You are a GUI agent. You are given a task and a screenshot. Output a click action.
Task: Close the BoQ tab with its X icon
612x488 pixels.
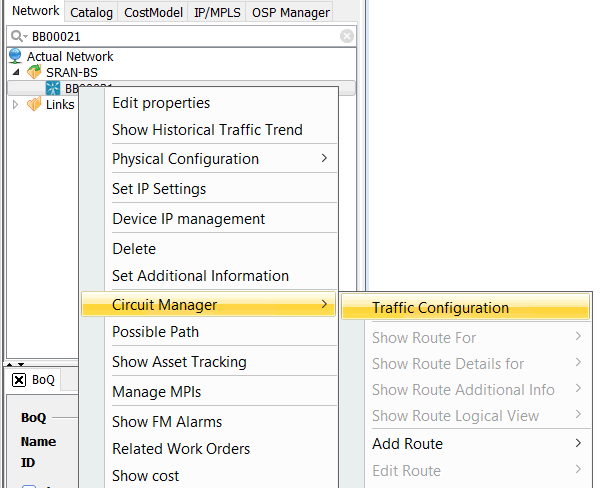pos(19,380)
